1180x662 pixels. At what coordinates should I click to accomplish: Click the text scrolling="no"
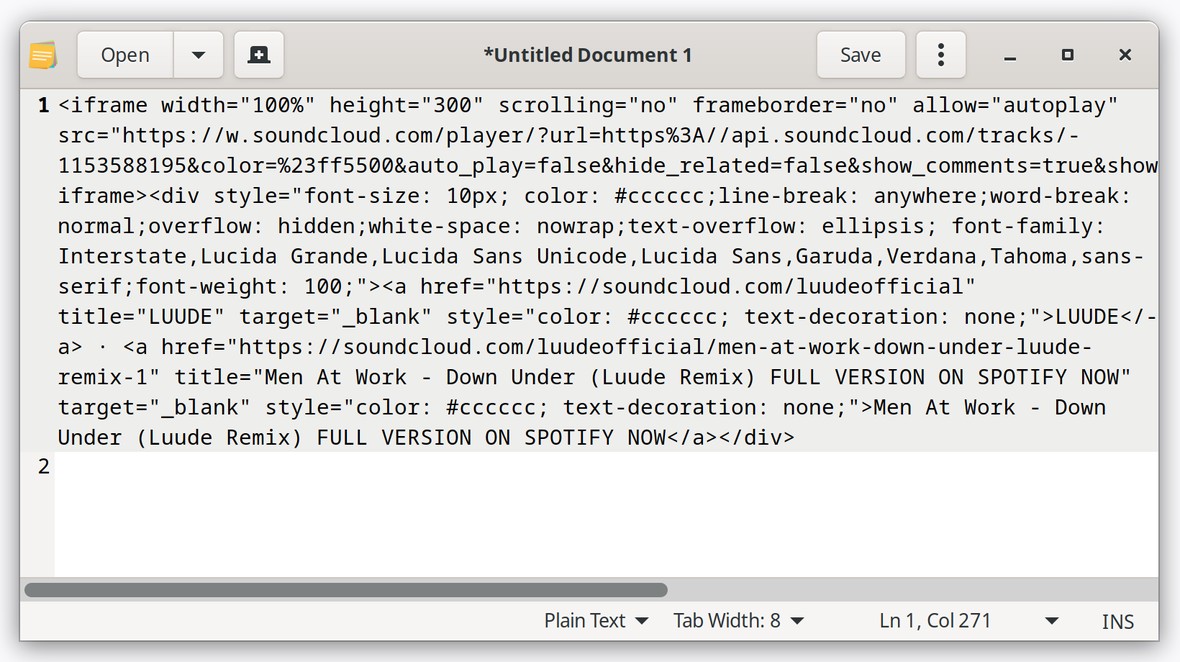[x=588, y=105]
